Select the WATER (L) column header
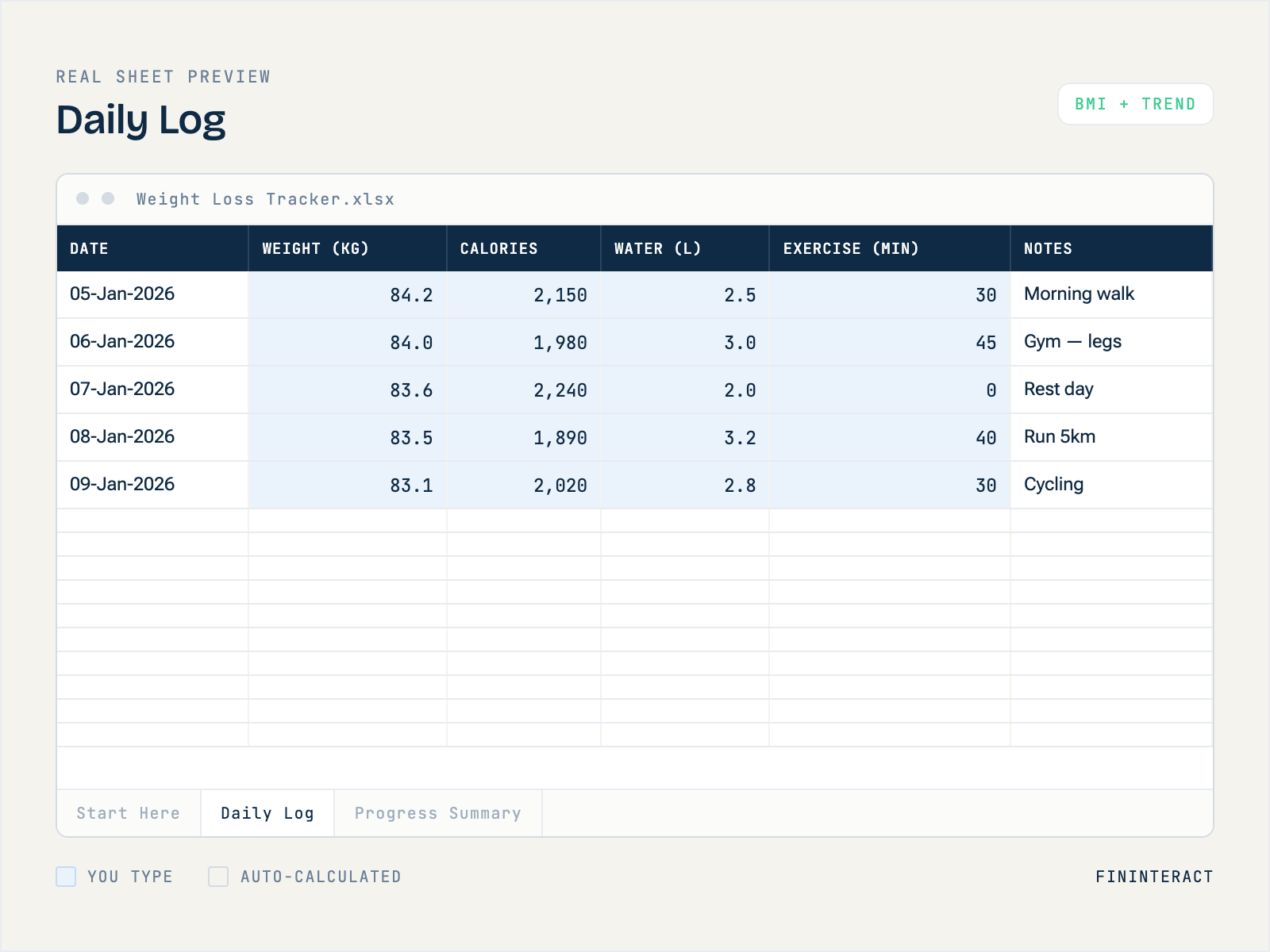The height and width of the screenshot is (952, 1270). pyautogui.click(x=685, y=248)
